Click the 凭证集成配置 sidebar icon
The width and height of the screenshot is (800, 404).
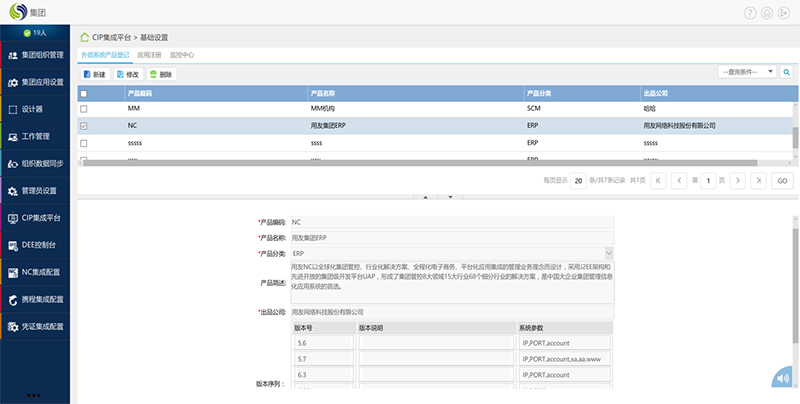(x=13, y=326)
